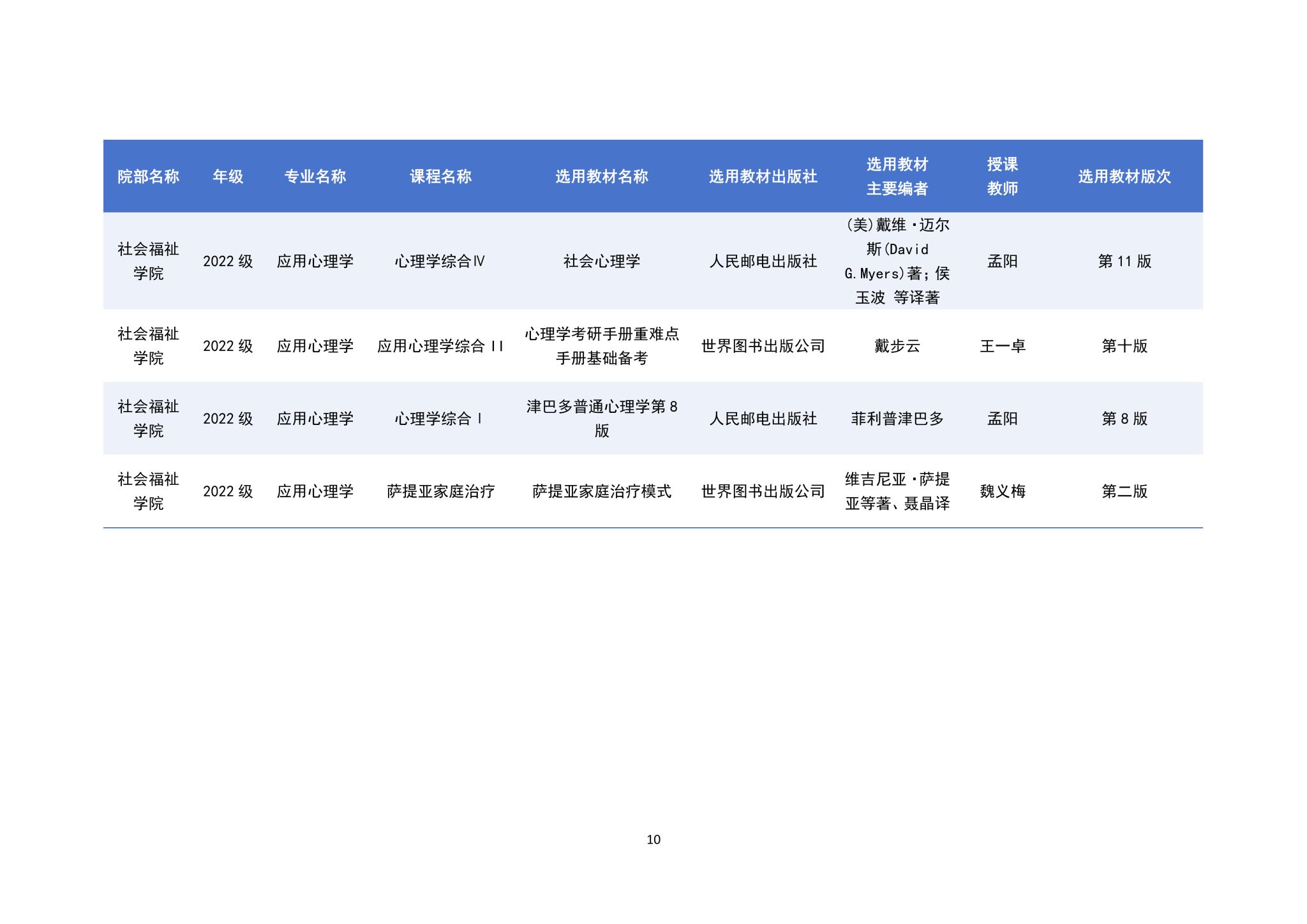
Task: Select course cell 心理学综合Ⅰ
Action: [x=440, y=419]
